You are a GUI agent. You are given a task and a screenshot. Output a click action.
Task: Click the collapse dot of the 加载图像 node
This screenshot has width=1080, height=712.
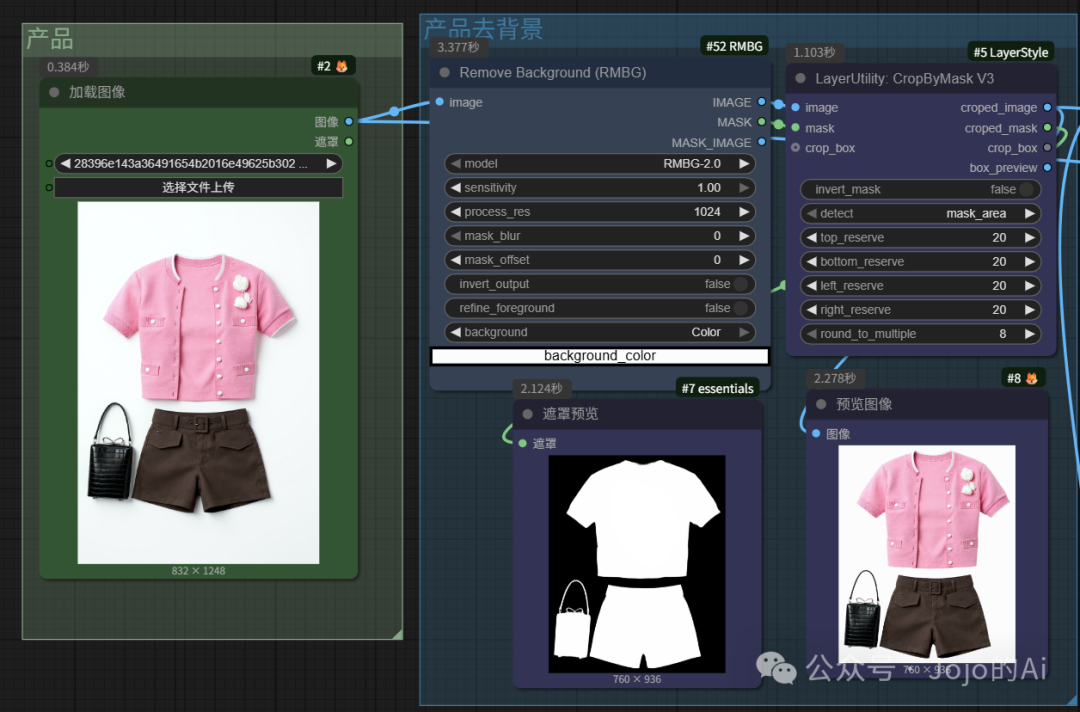coord(54,92)
